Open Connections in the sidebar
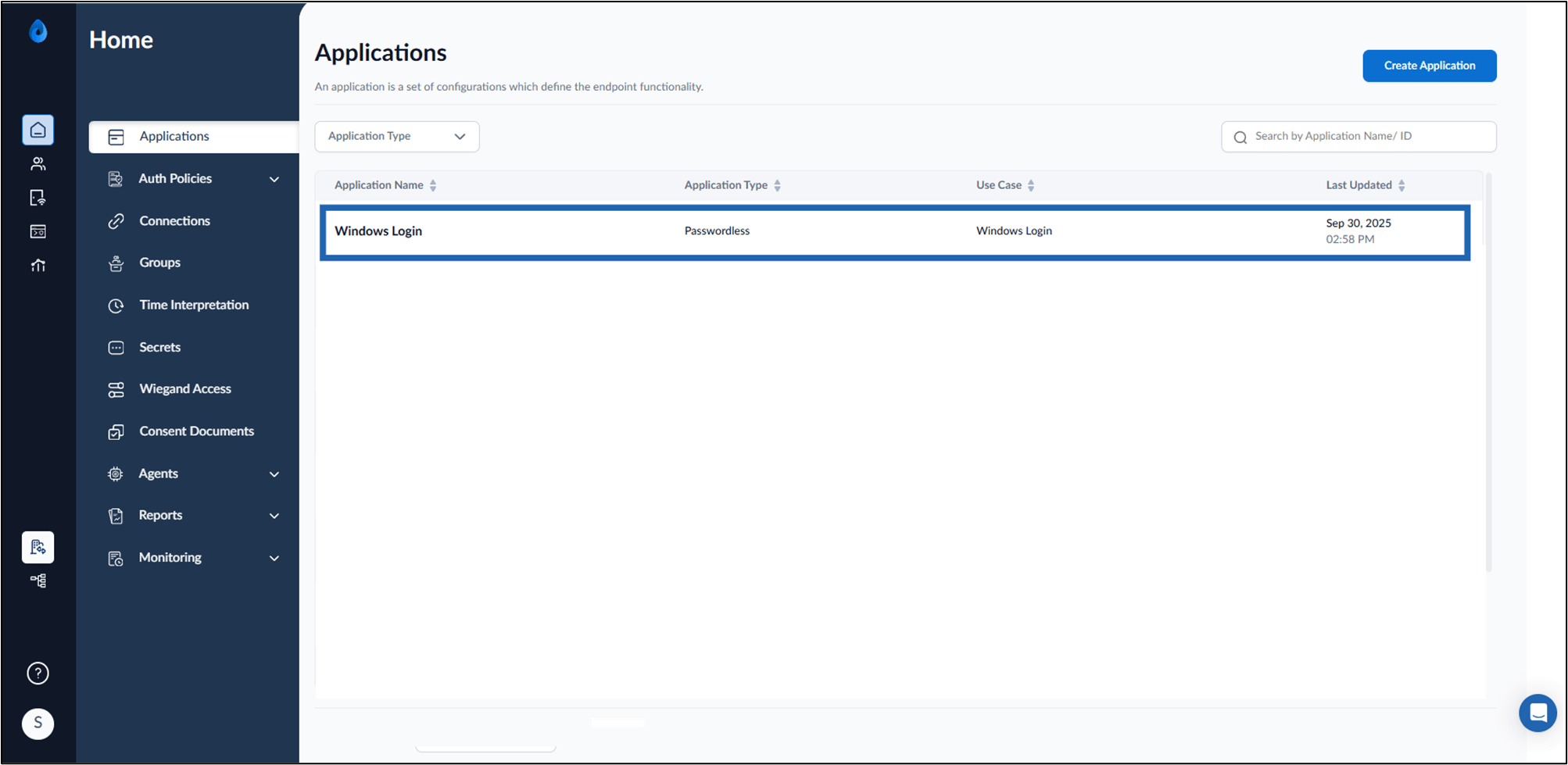The height and width of the screenshot is (765, 1568). click(x=174, y=221)
